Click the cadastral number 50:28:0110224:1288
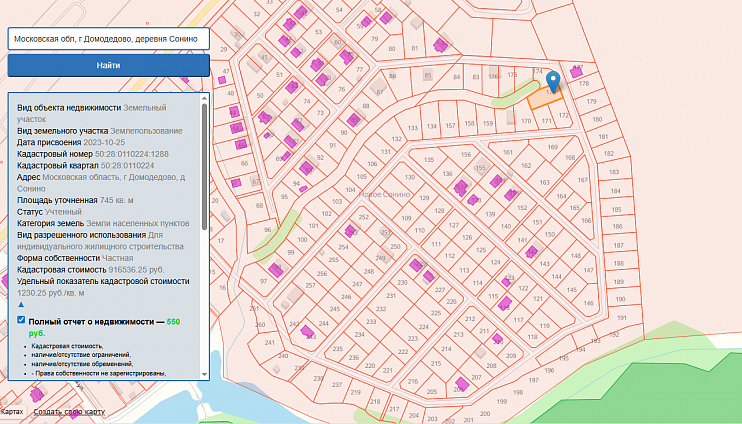 pyautogui.click(x=132, y=154)
